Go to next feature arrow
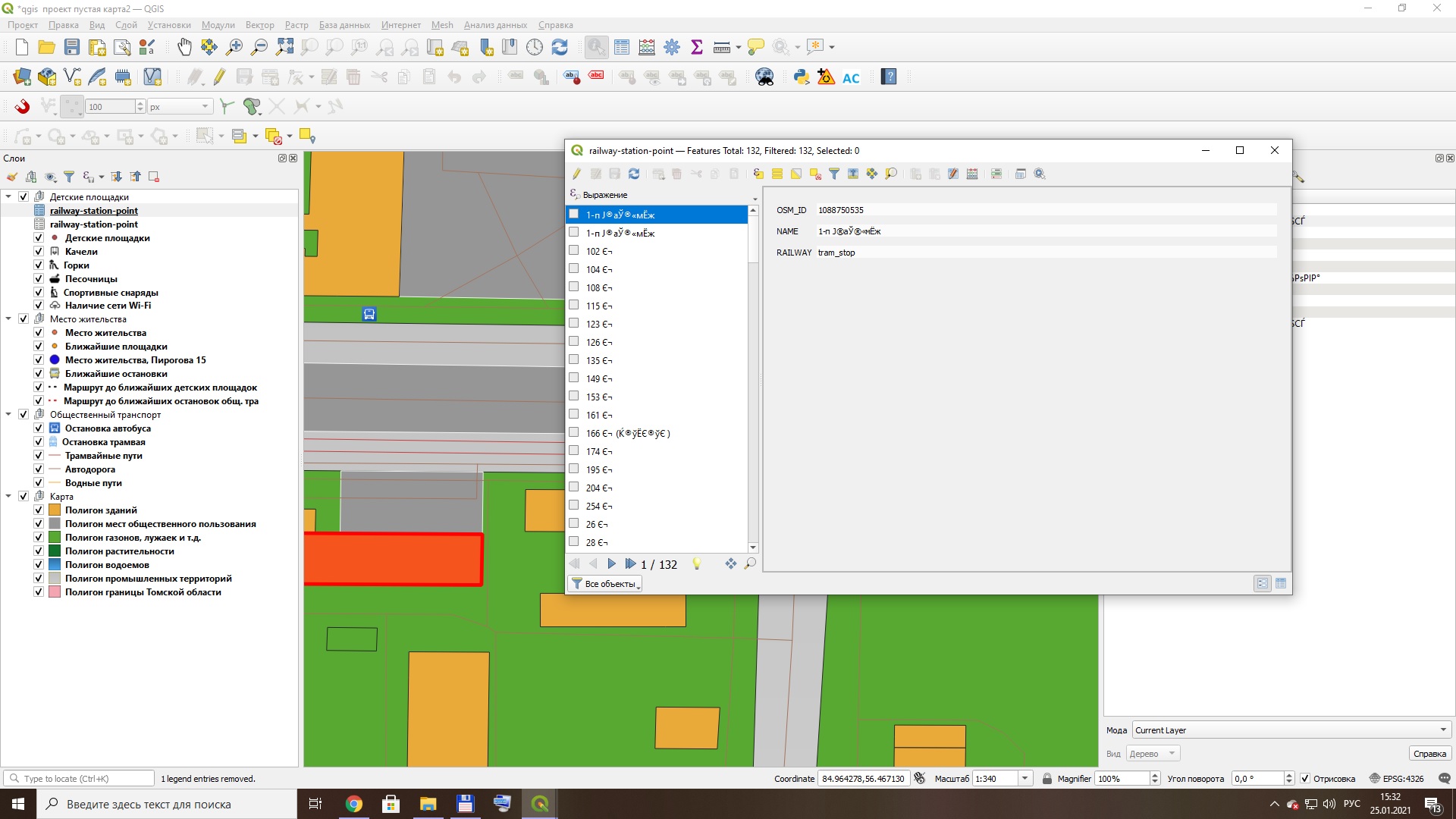This screenshot has width=1456, height=819. [x=612, y=563]
